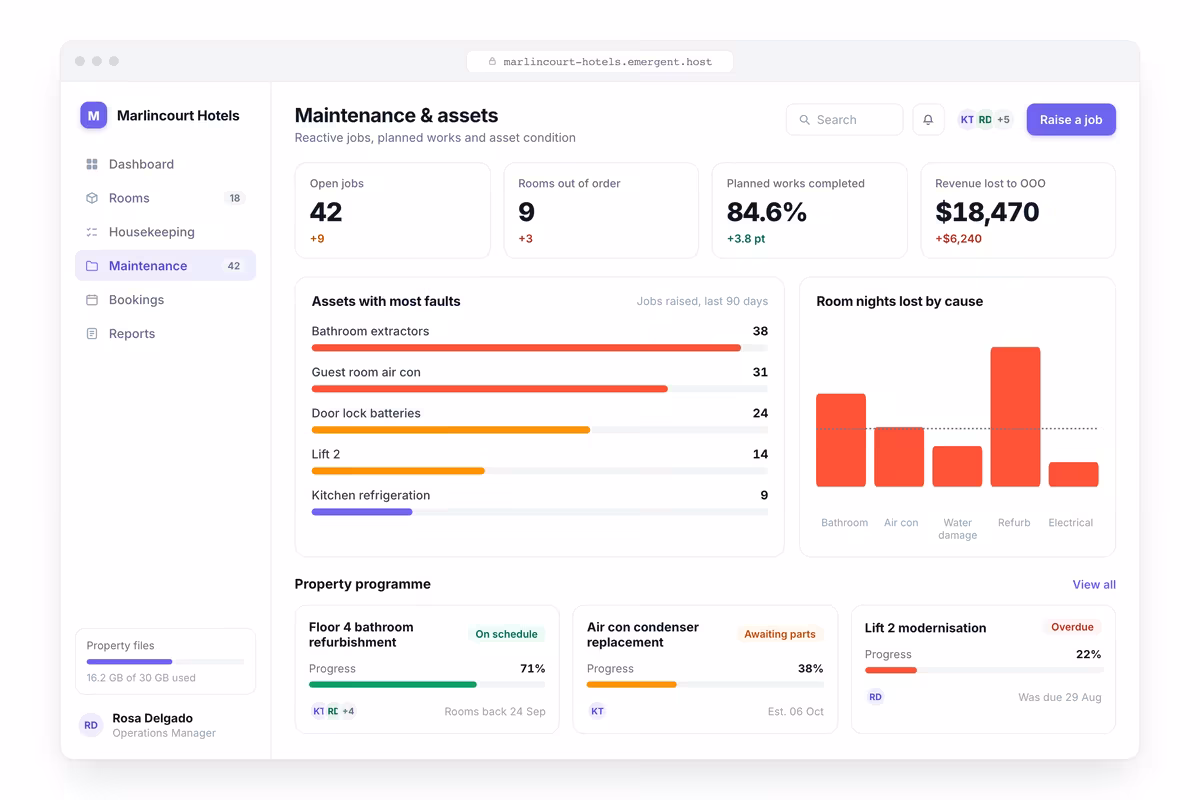Open Housekeeping section
The image size is (1200, 800).
pos(165,232)
